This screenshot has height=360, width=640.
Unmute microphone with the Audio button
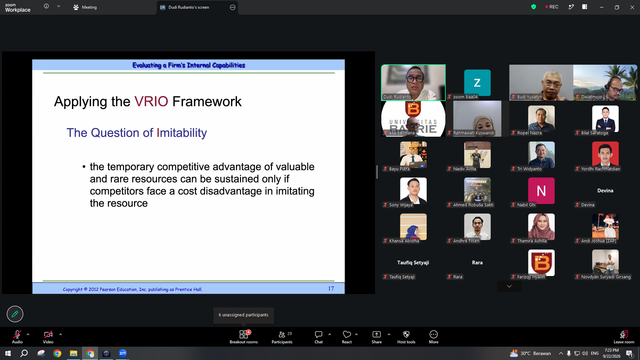(17, 337)
